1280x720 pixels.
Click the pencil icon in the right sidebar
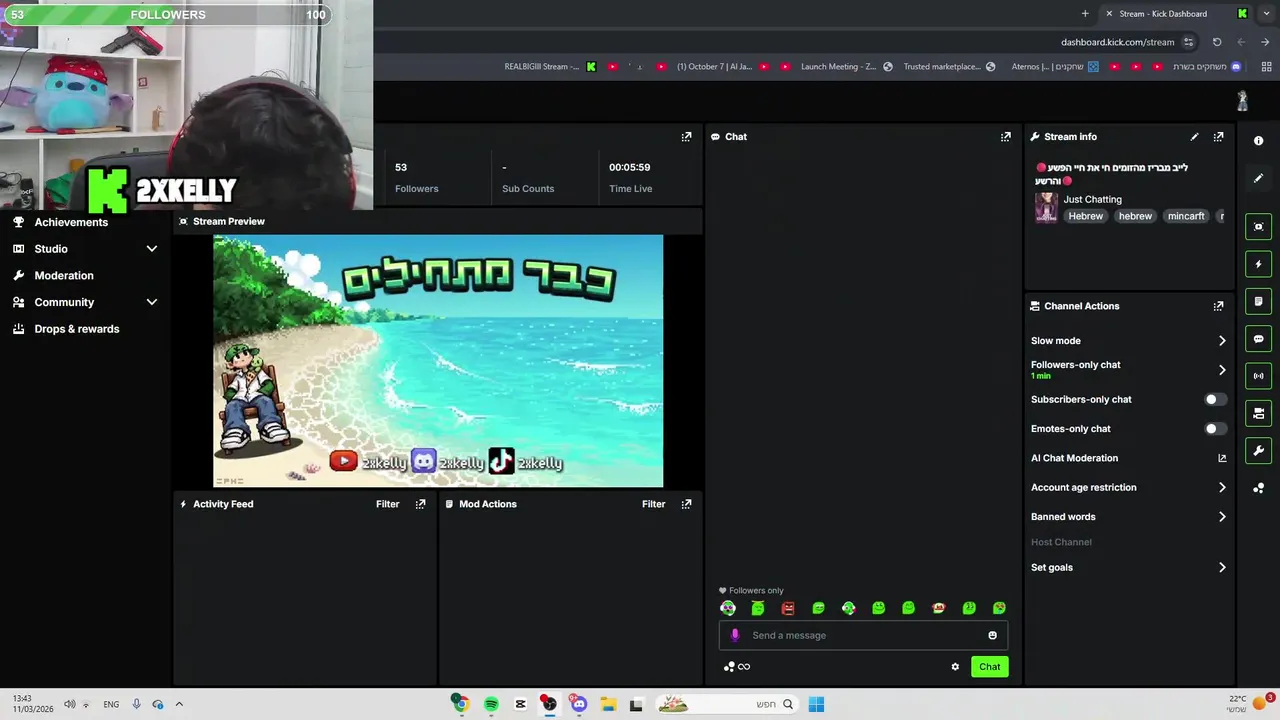[1258, 178]
